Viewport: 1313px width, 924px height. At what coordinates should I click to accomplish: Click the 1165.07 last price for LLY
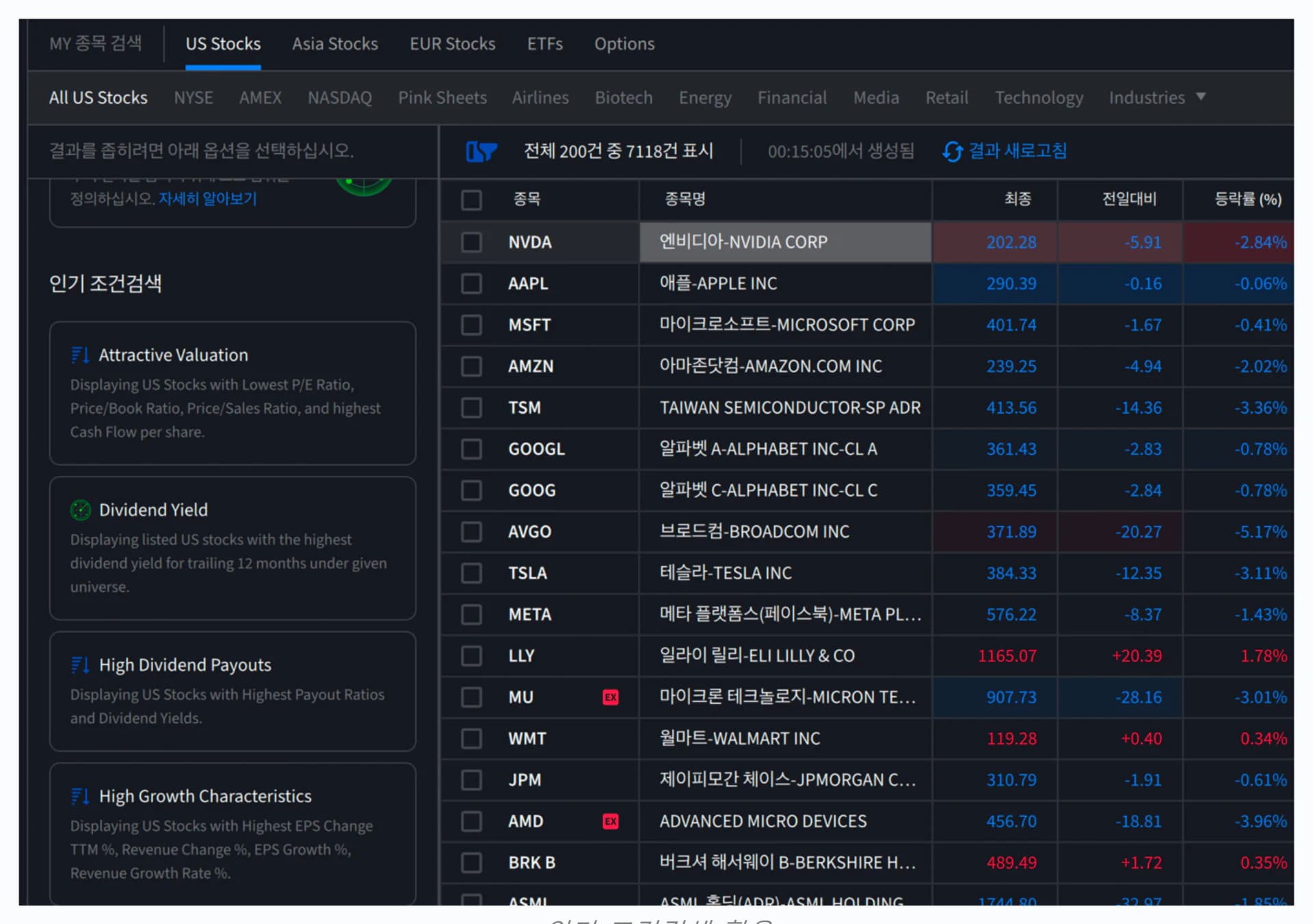click(1007, 656)
